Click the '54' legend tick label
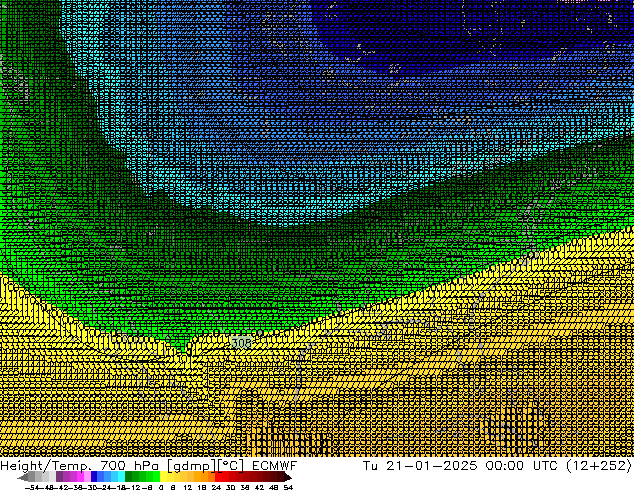 (x=288, y=487)
